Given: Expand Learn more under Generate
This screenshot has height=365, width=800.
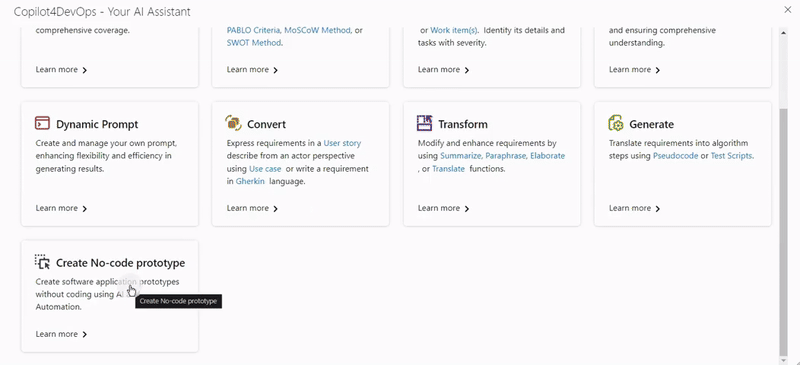Looking at the screenshot, I should tap(635, 208).
